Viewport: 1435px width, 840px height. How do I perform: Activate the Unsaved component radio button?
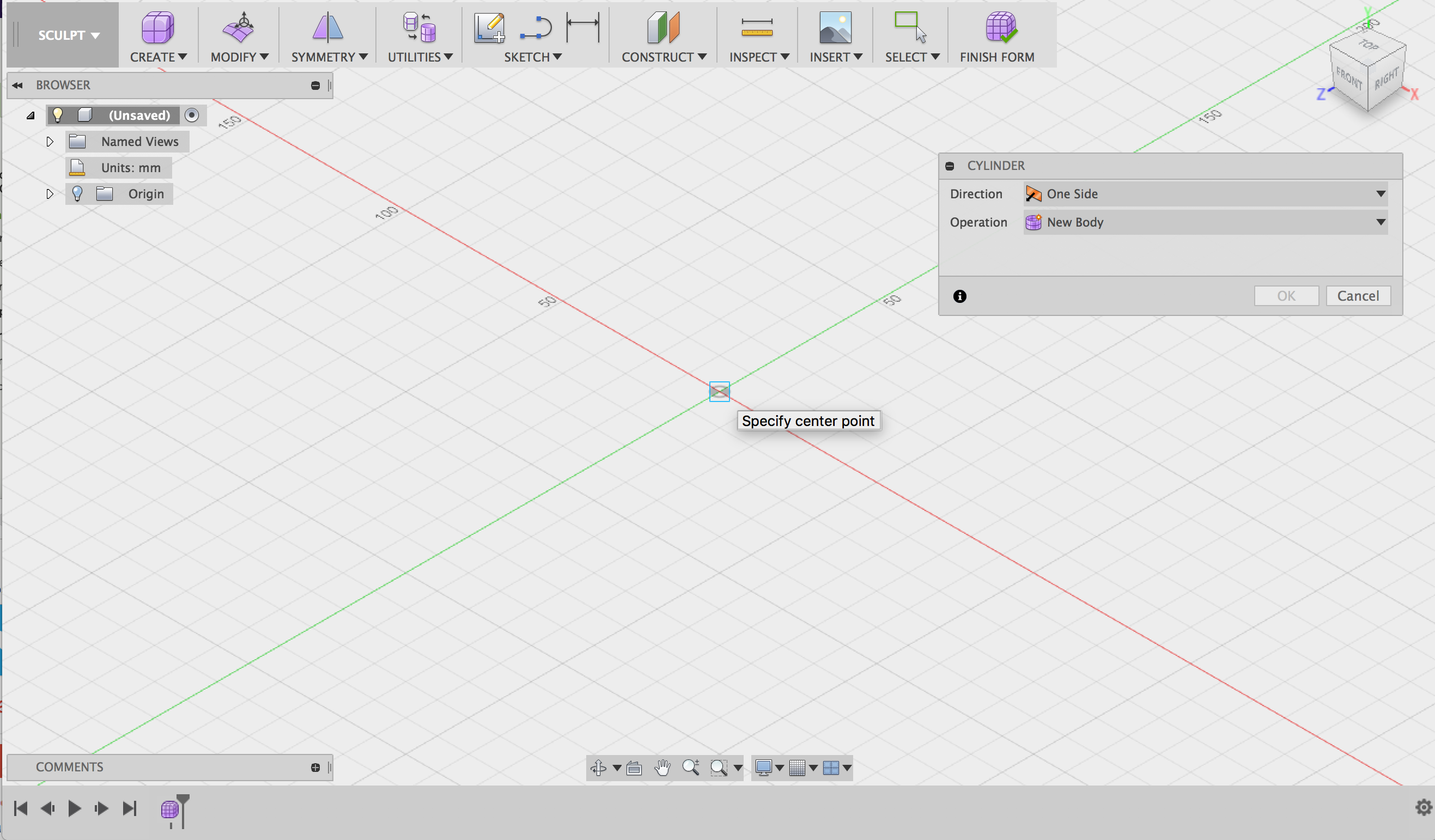[192, 115]
